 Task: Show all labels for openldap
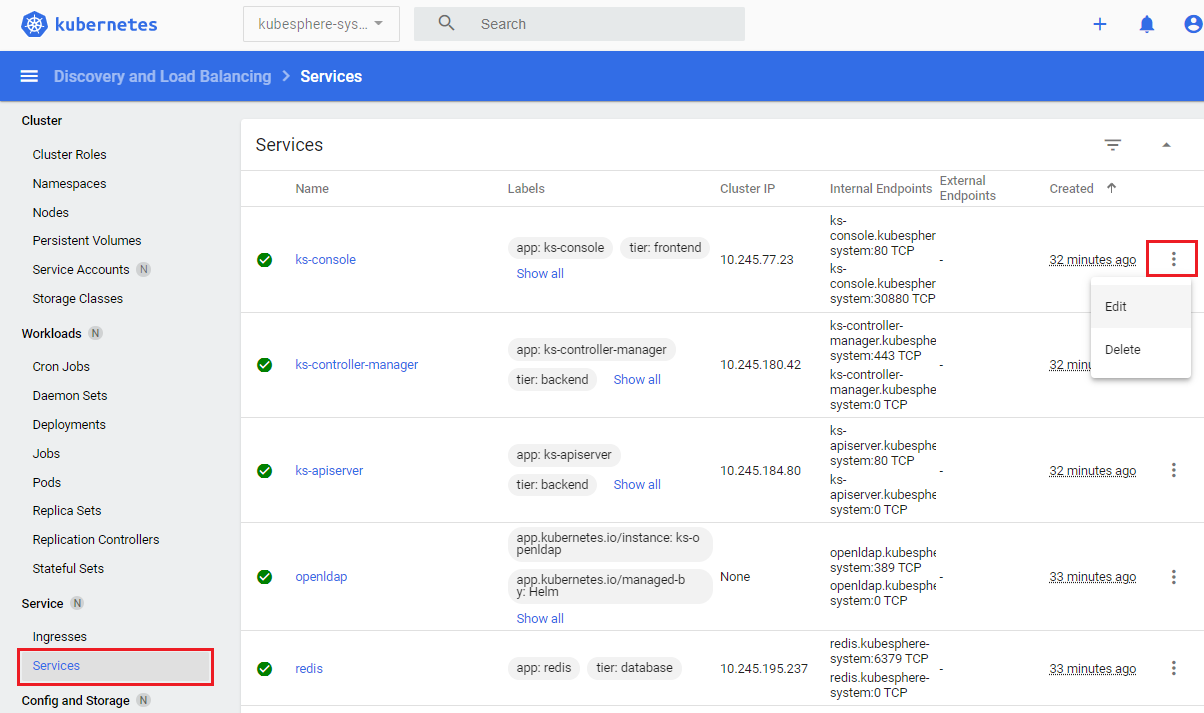[540, 618]
